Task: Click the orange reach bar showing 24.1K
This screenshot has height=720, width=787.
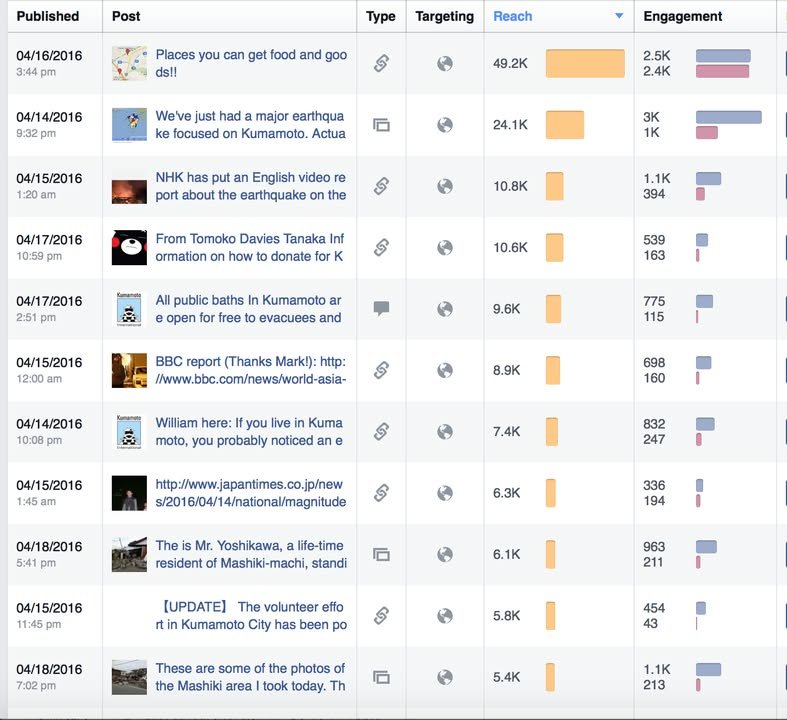Action: tap(565, 125)
